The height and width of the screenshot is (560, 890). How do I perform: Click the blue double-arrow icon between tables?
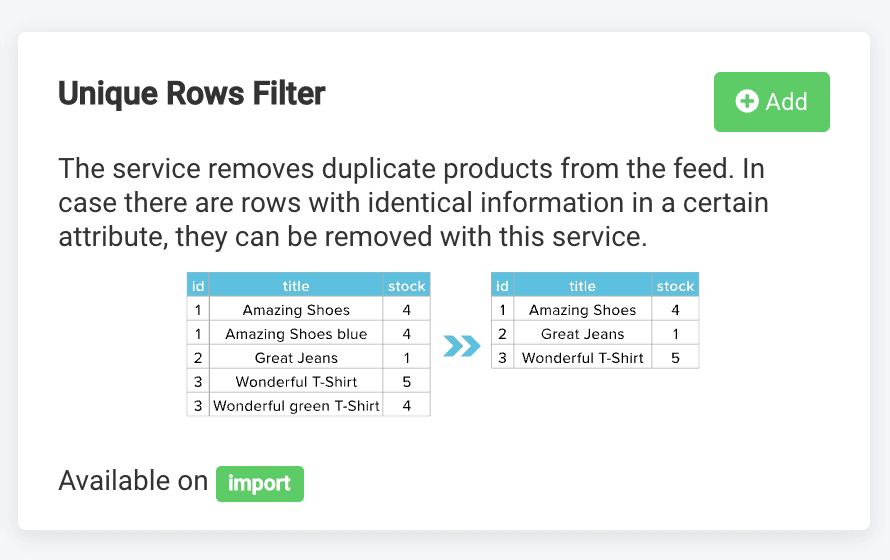(x=461, y=346)
